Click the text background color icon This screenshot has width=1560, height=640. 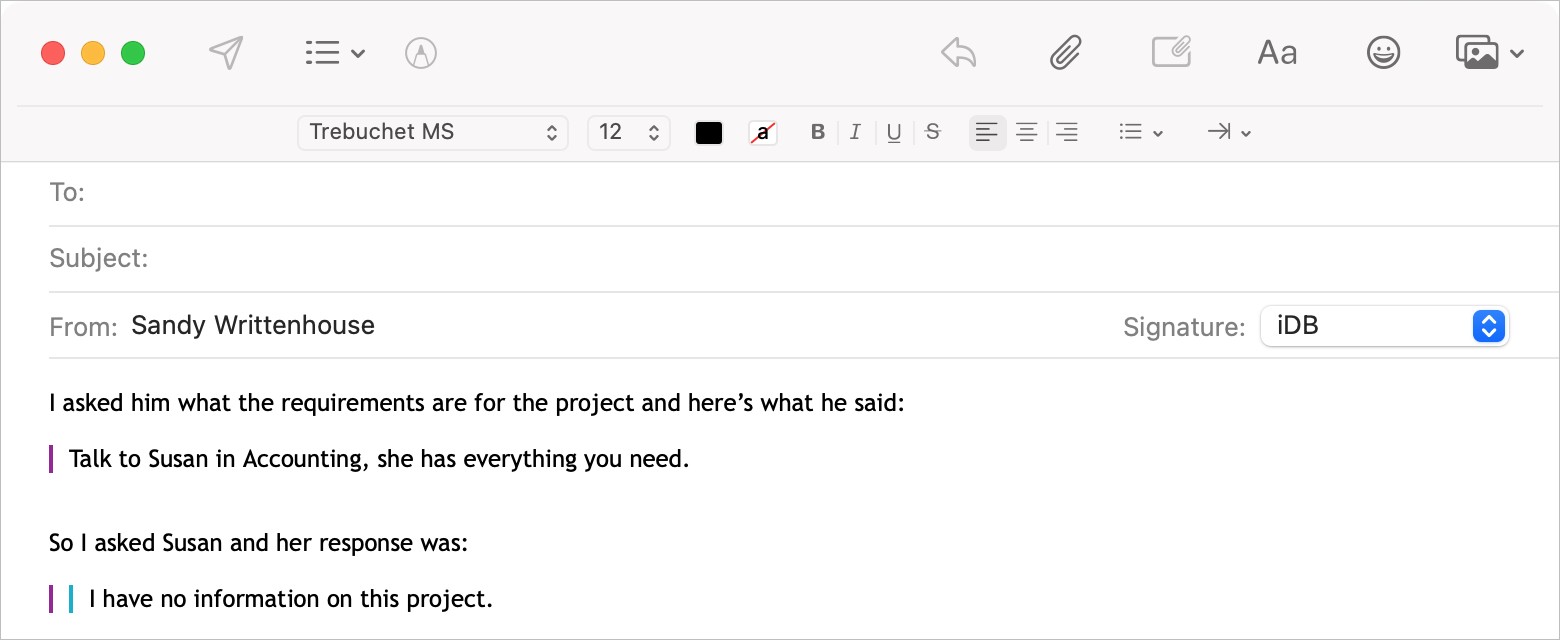pyautogui.click(x=763, y=133)
